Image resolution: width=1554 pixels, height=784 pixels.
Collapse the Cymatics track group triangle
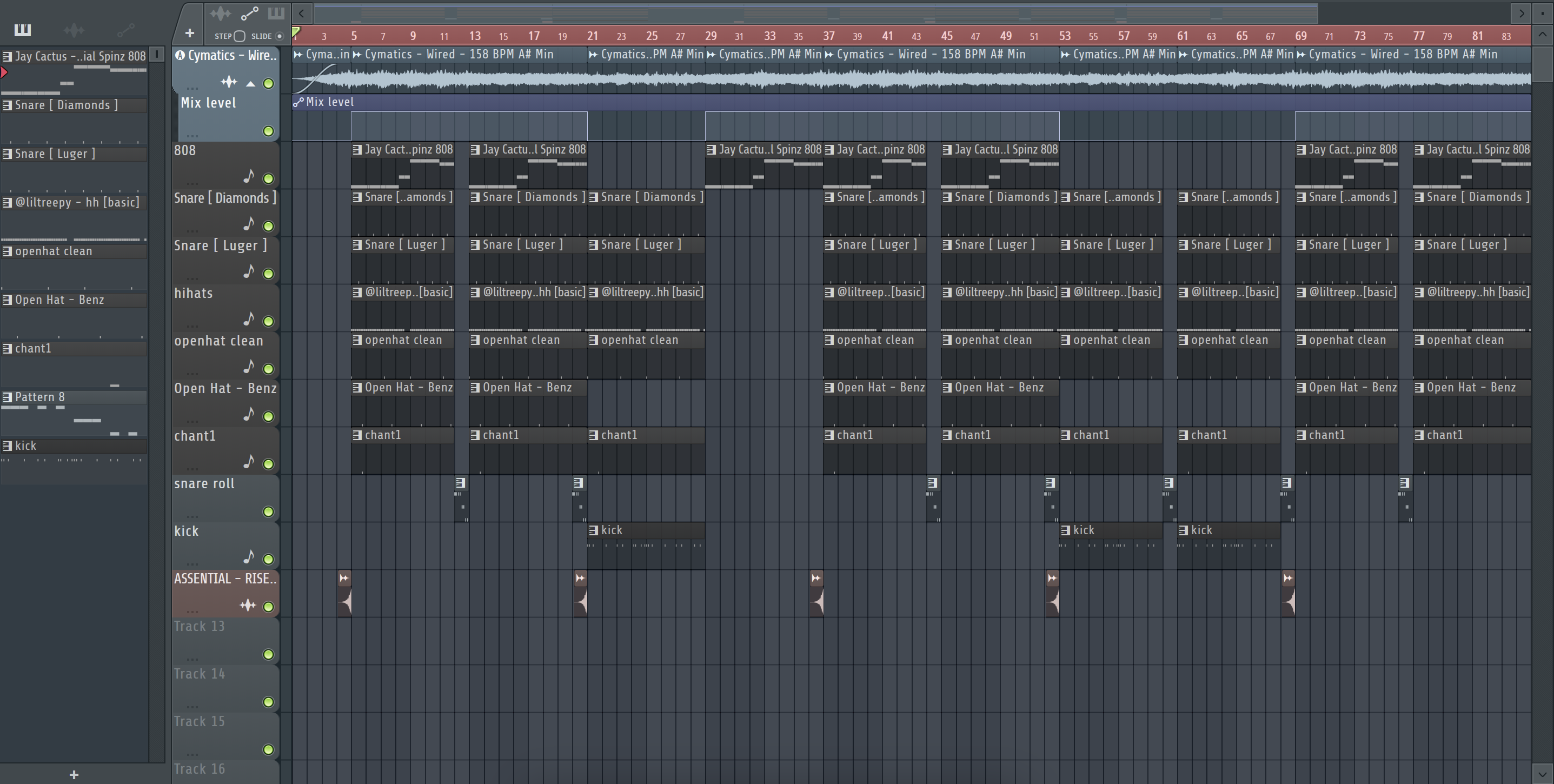[250, 83]
